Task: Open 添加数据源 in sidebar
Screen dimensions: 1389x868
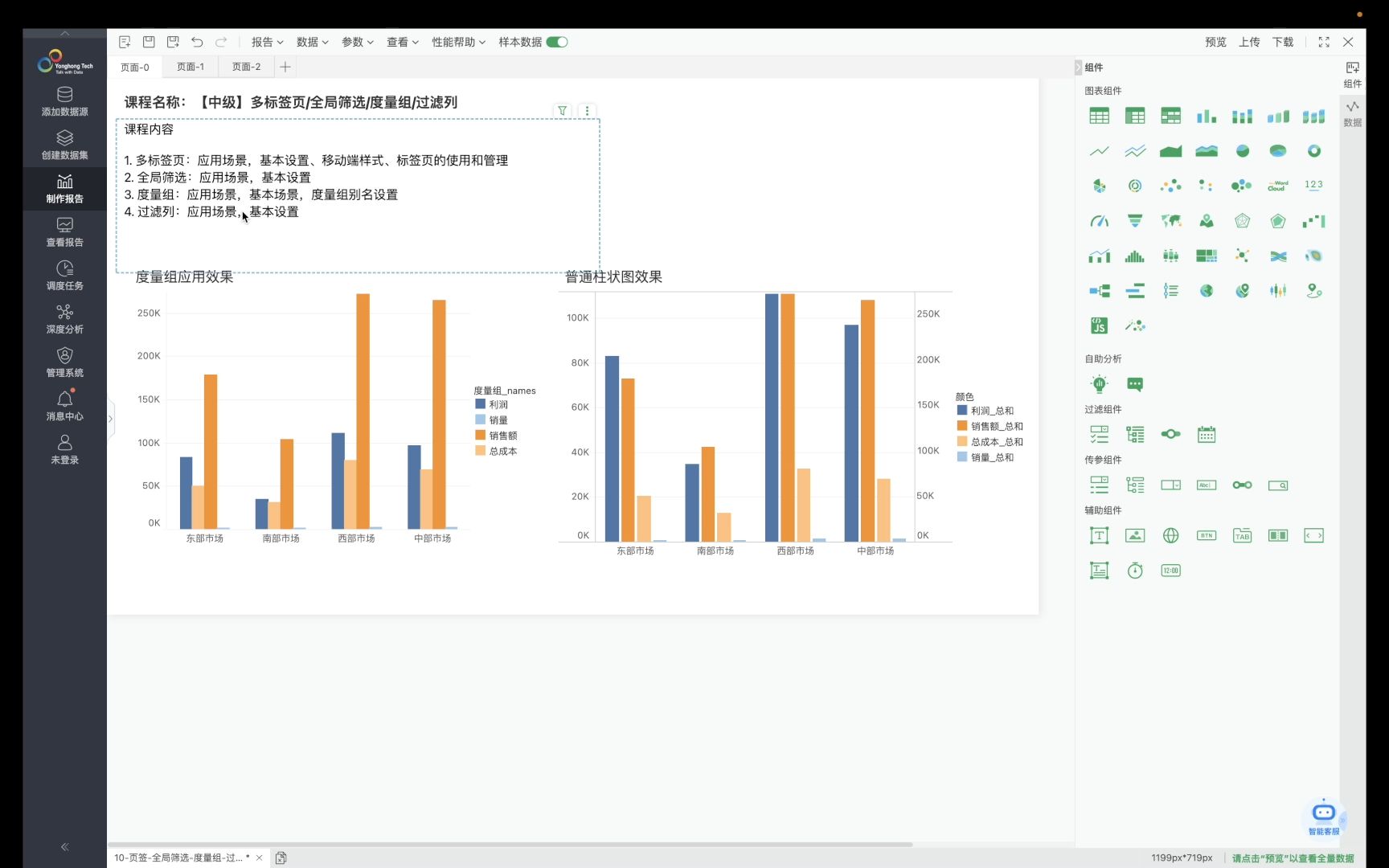Action: tap(64, 101)
